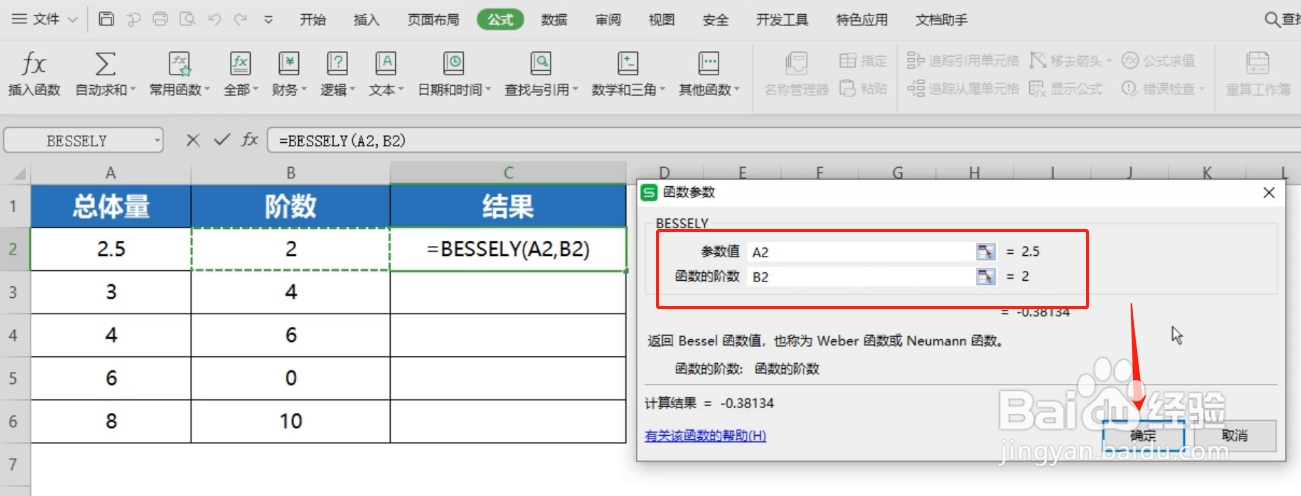Image resolution: width=1301 pixels, height=496 pixels.
Task: Open the 有关该函数的帮助(H) link
Action: [706, 436]
